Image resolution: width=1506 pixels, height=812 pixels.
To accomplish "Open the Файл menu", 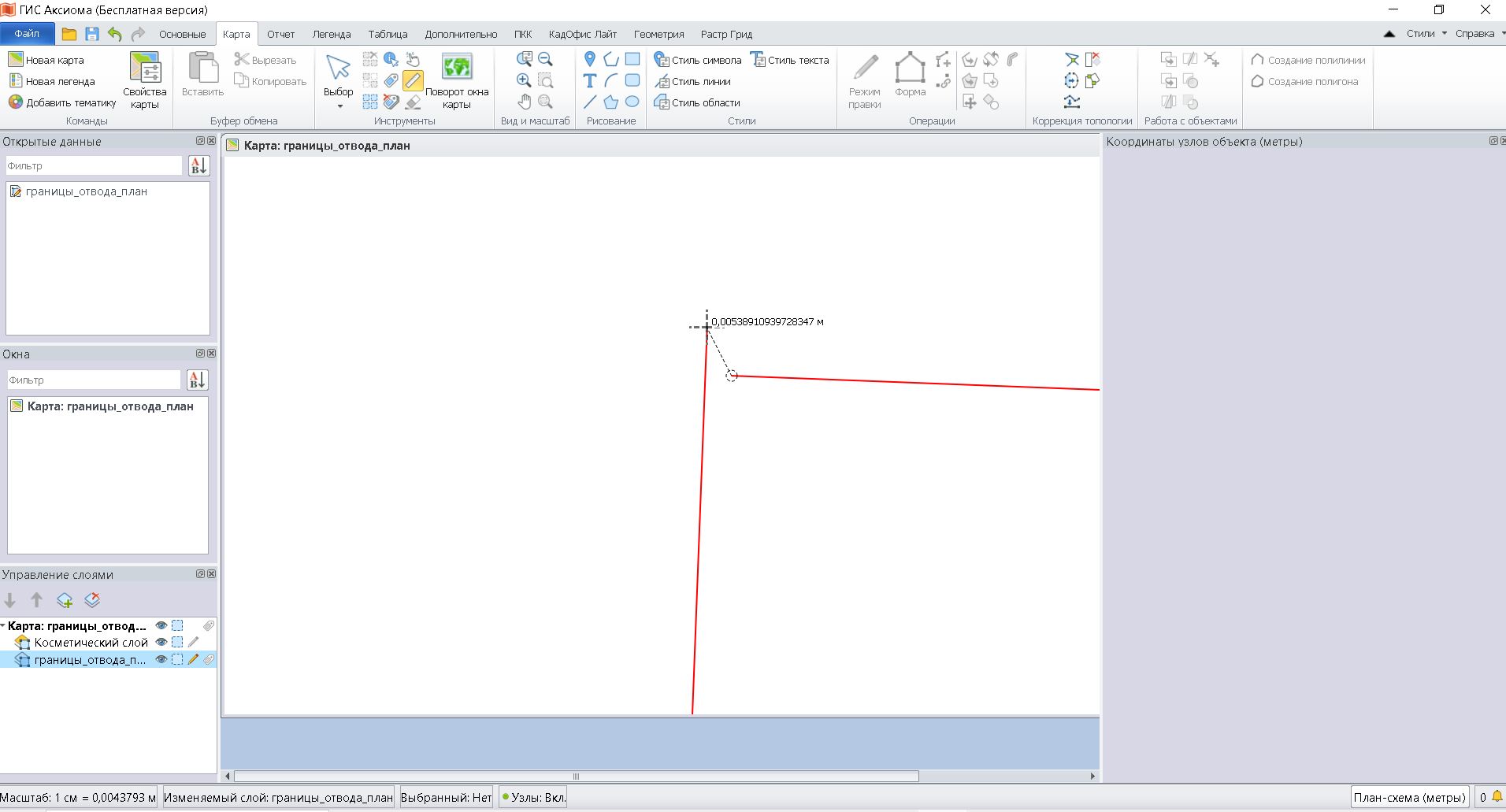I will (27, 34).
